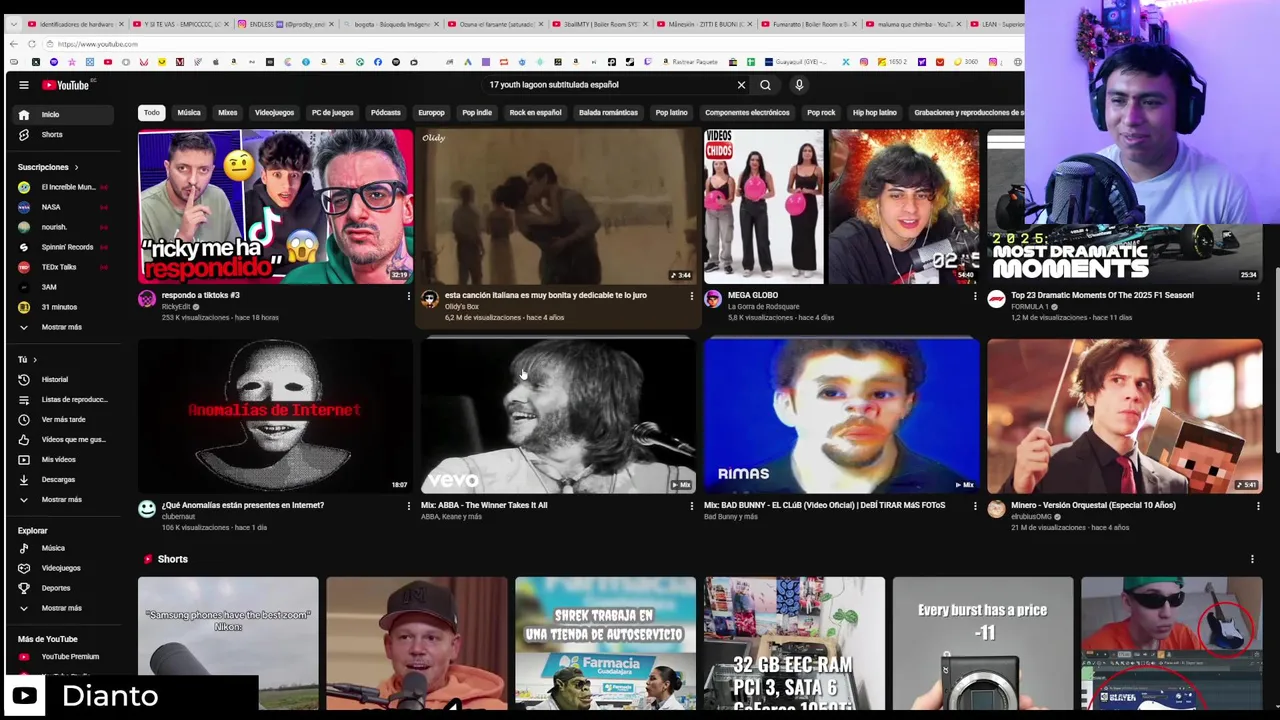Play 'Shrek trabaja en una tienda' Short
1280x720 pixels.
coord(605,643)
